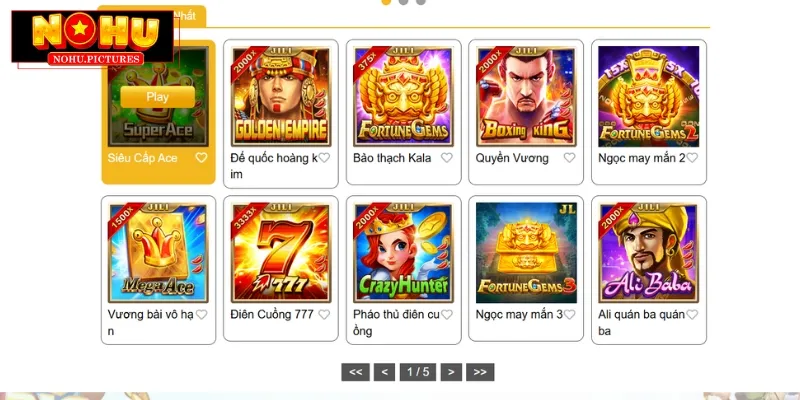Select the Boxing King game image

[526, 96]
